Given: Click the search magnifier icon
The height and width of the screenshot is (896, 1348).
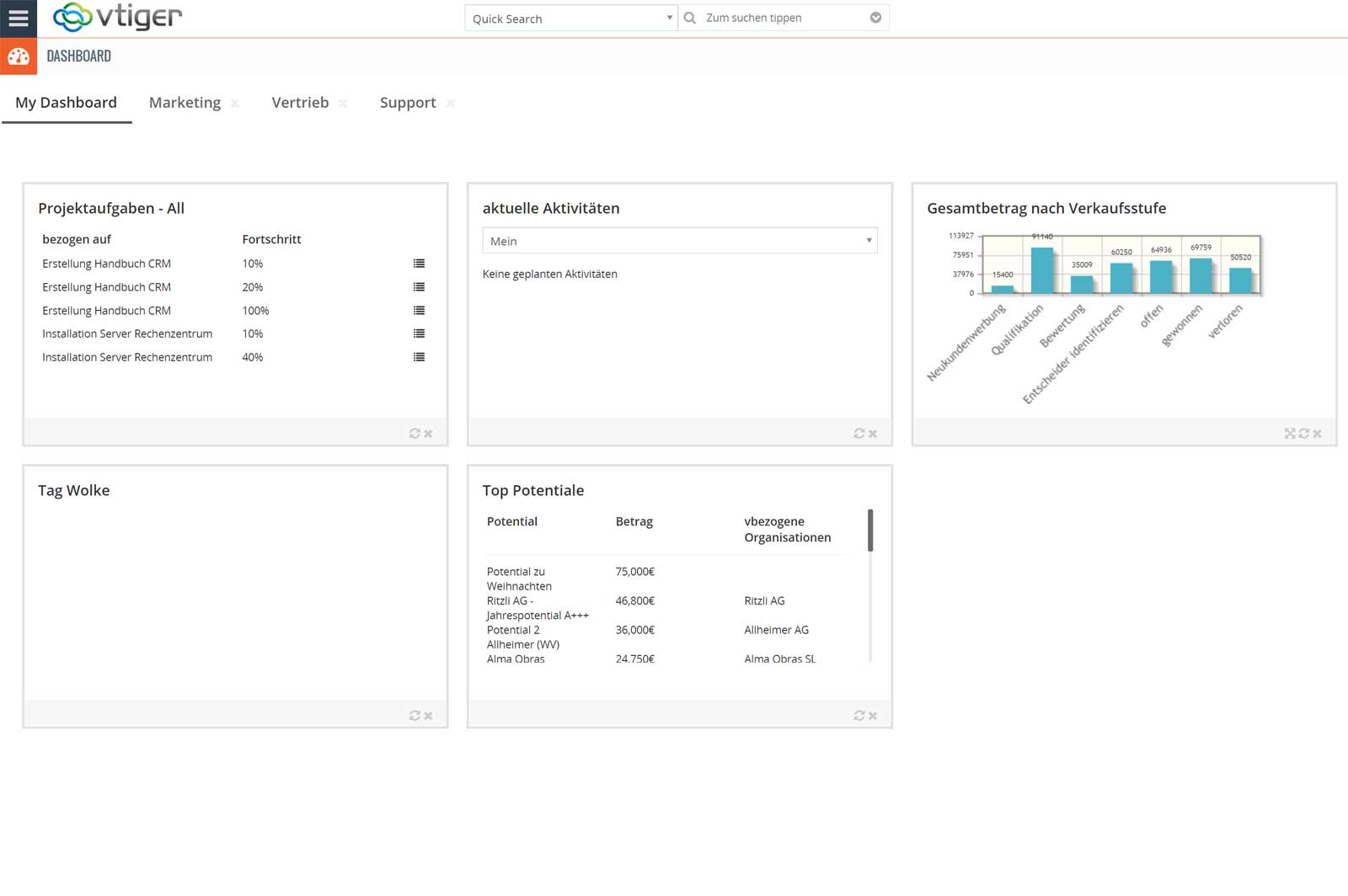Looking at the screenshot, I should point(689,17).
